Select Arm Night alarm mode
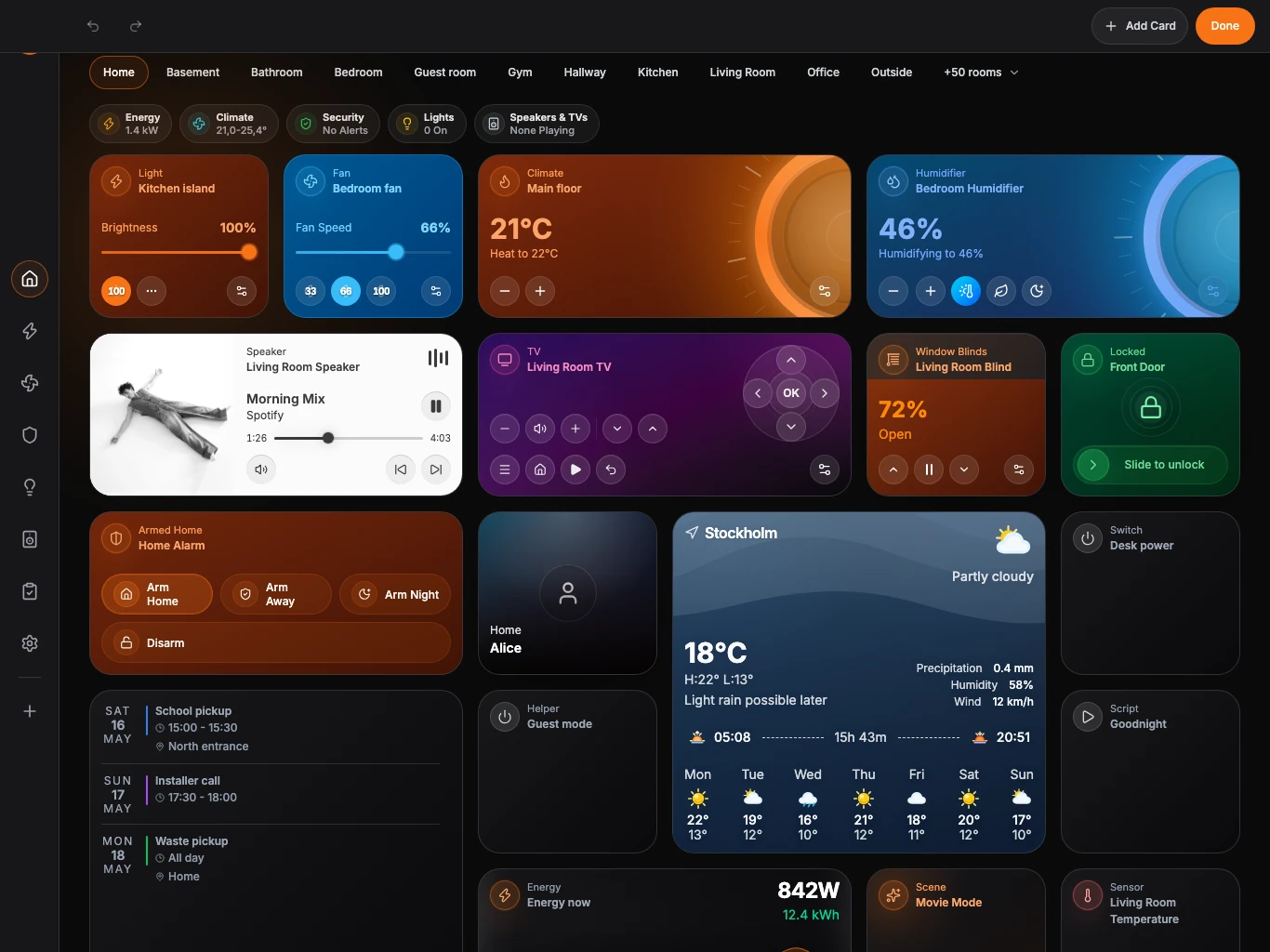This screenshot has width=1270, height=952. tap(395, 594)
